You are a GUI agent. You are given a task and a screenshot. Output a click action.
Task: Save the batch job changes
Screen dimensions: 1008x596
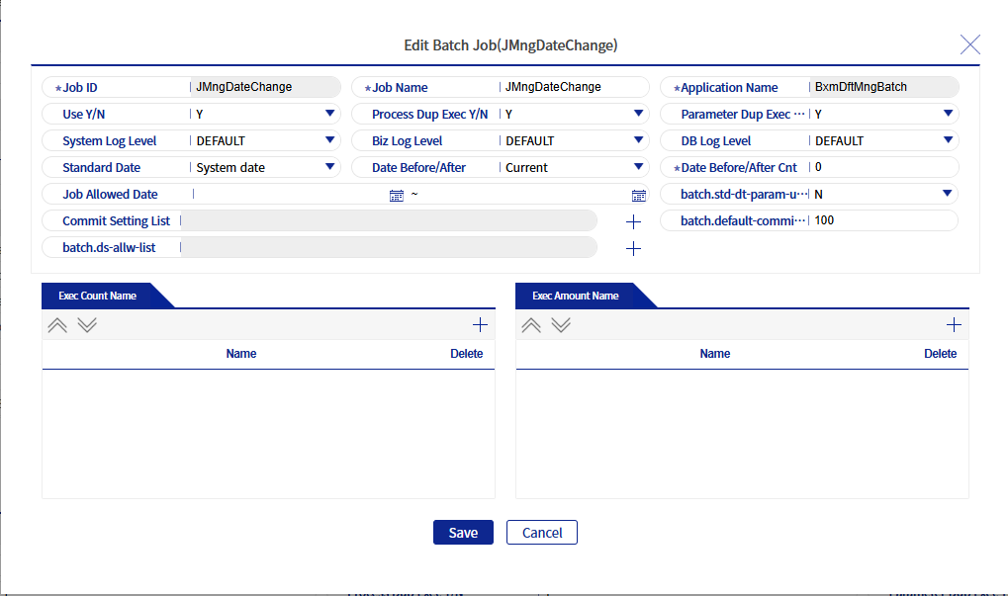(x=463, y=533)
